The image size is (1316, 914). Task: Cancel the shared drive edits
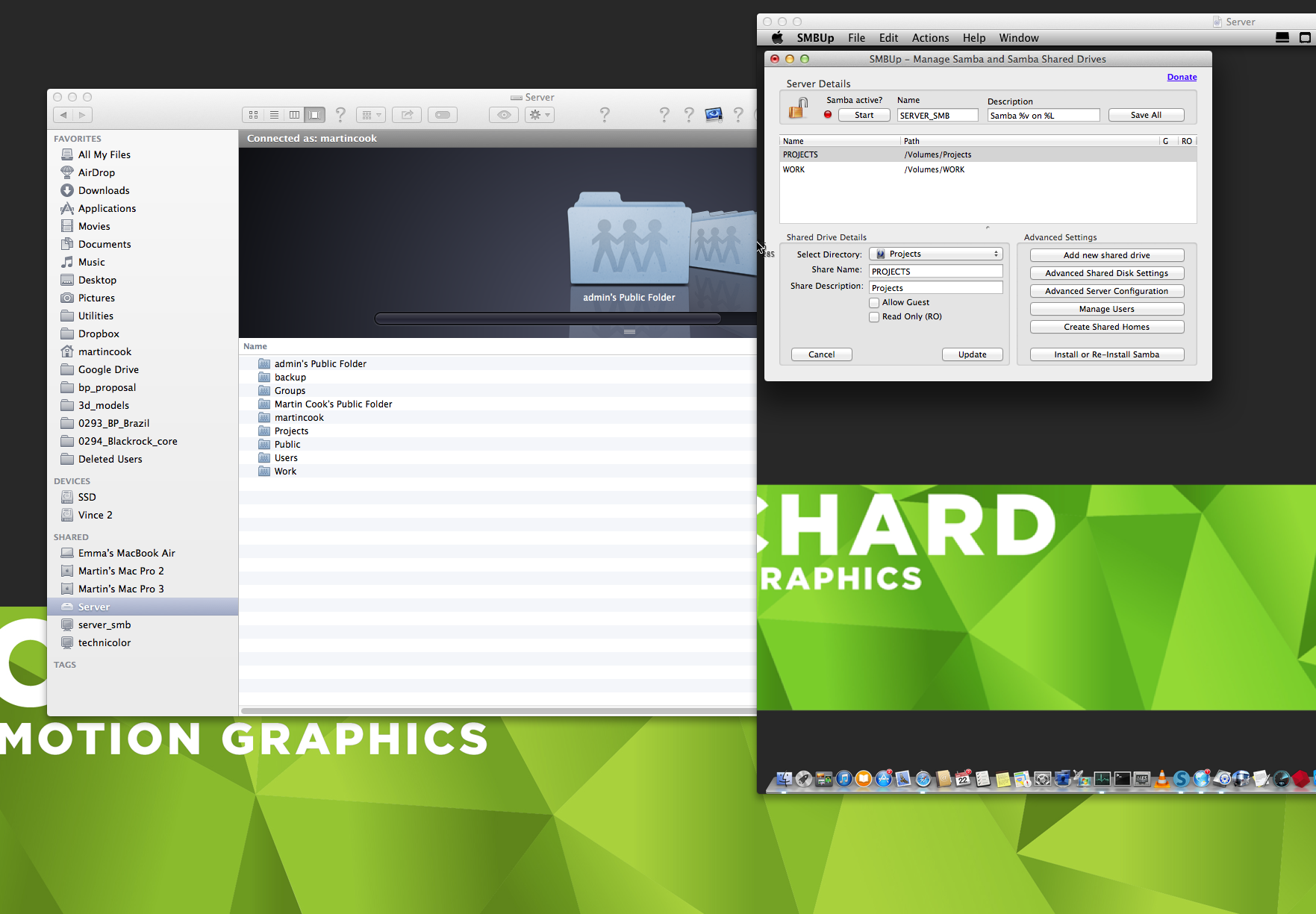click(821, 354)
